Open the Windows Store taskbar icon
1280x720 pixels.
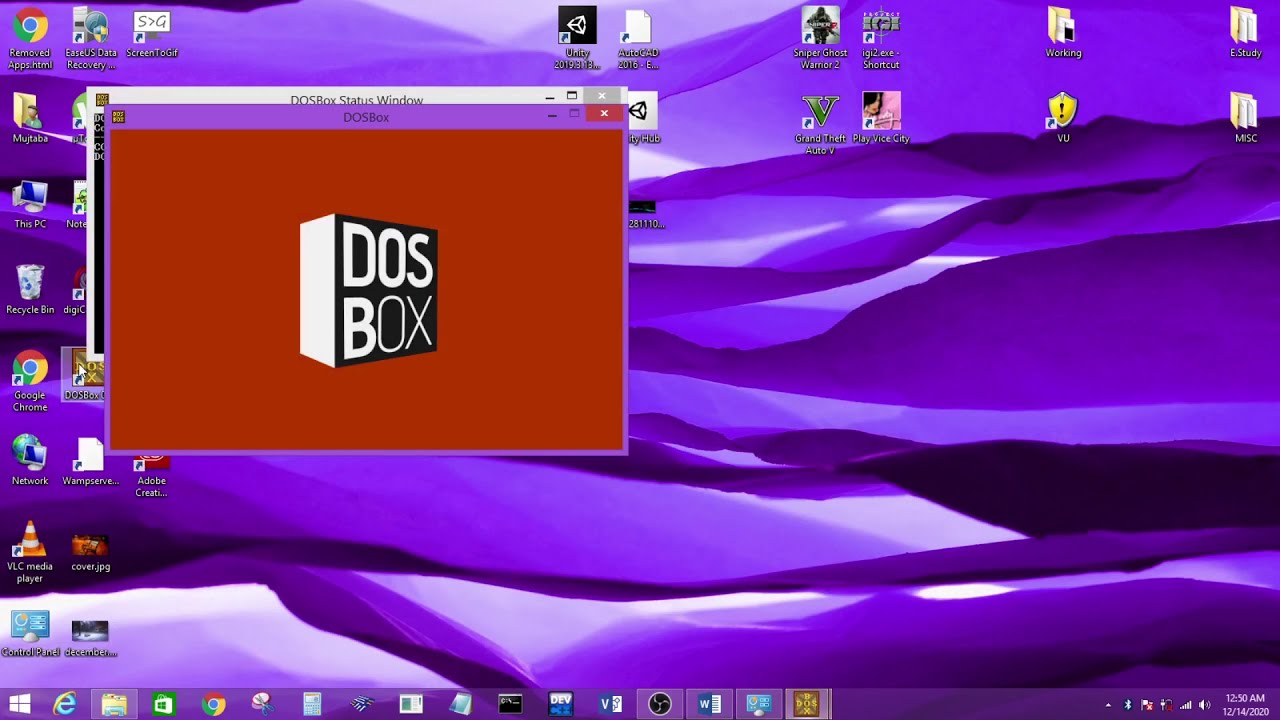[163, 704]
